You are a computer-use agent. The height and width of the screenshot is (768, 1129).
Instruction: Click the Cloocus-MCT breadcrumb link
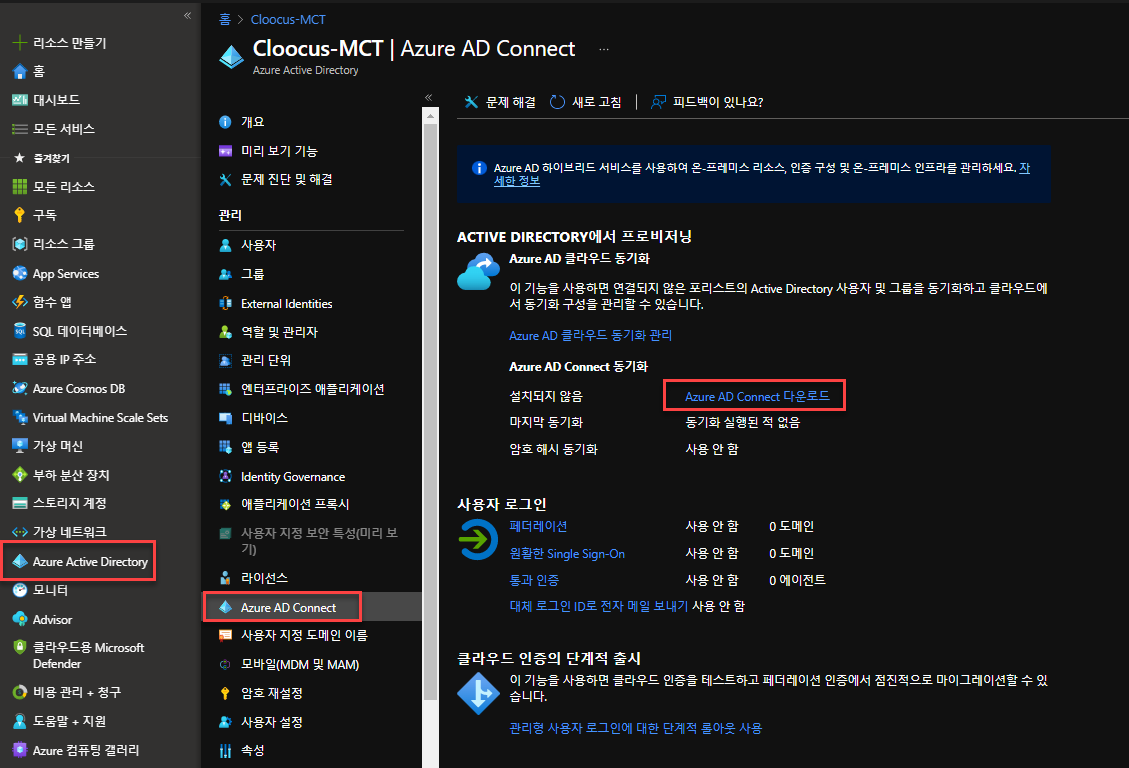(288, 19)
